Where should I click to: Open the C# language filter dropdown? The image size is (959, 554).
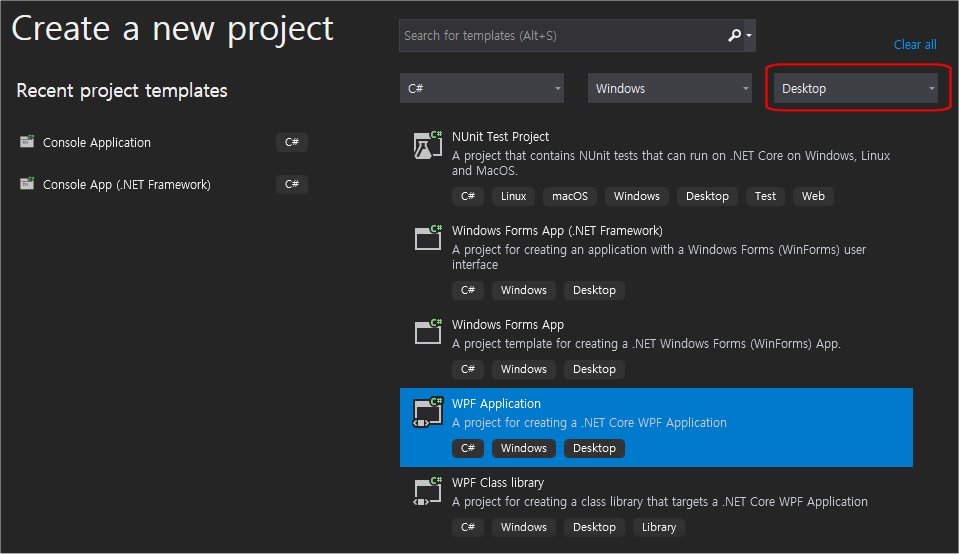tap(482, 89)
